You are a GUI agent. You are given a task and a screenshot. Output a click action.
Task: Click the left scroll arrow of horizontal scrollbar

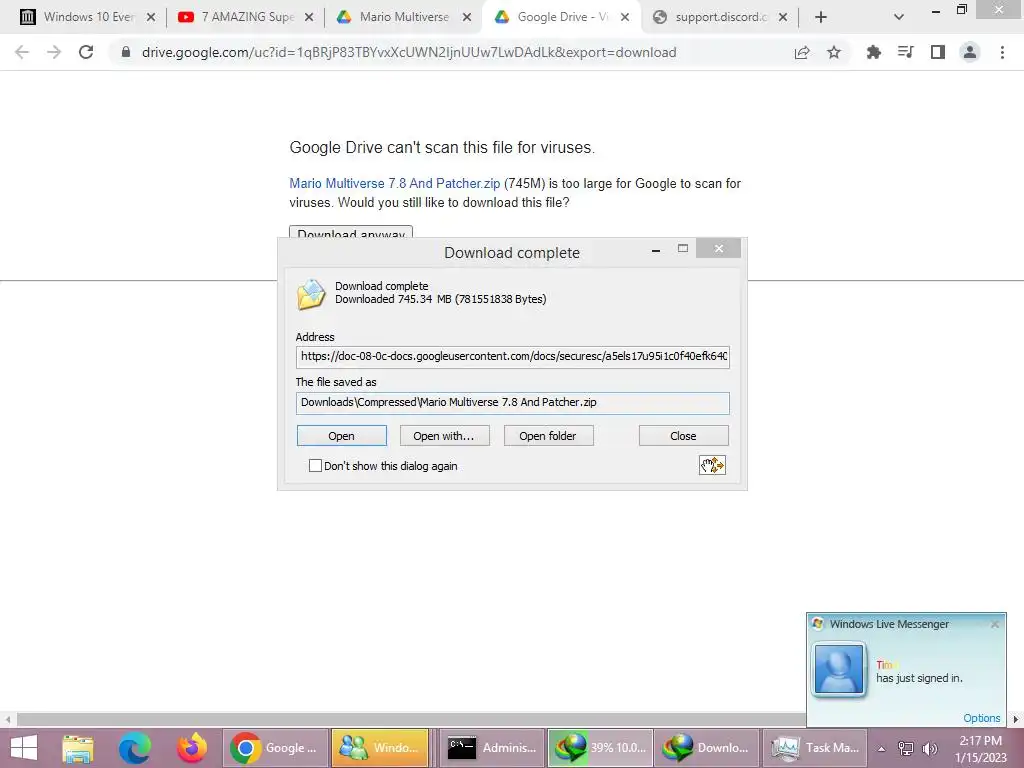click(8, 720)
